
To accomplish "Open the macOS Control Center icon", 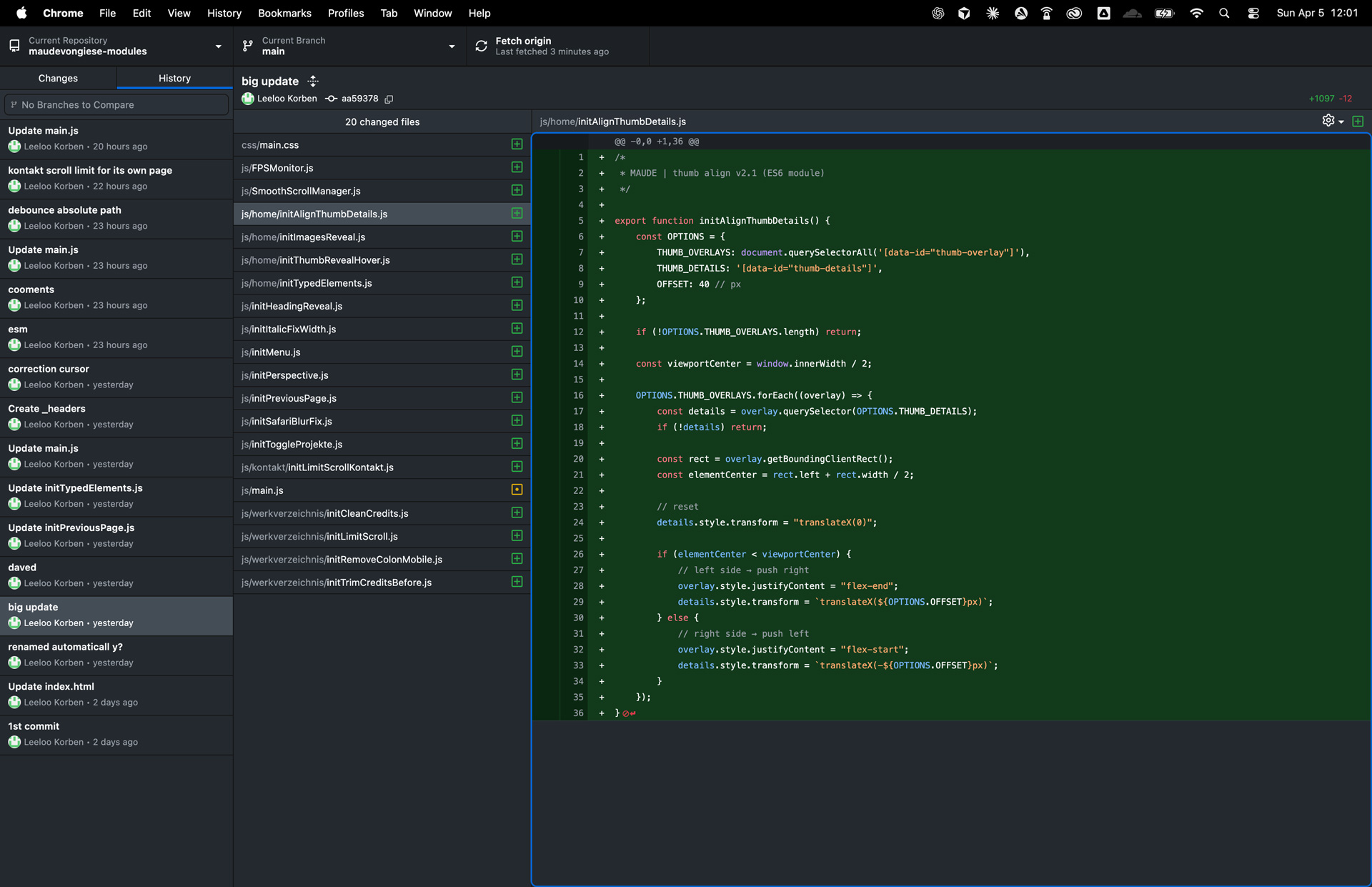I will click(x=1253, y=13).
